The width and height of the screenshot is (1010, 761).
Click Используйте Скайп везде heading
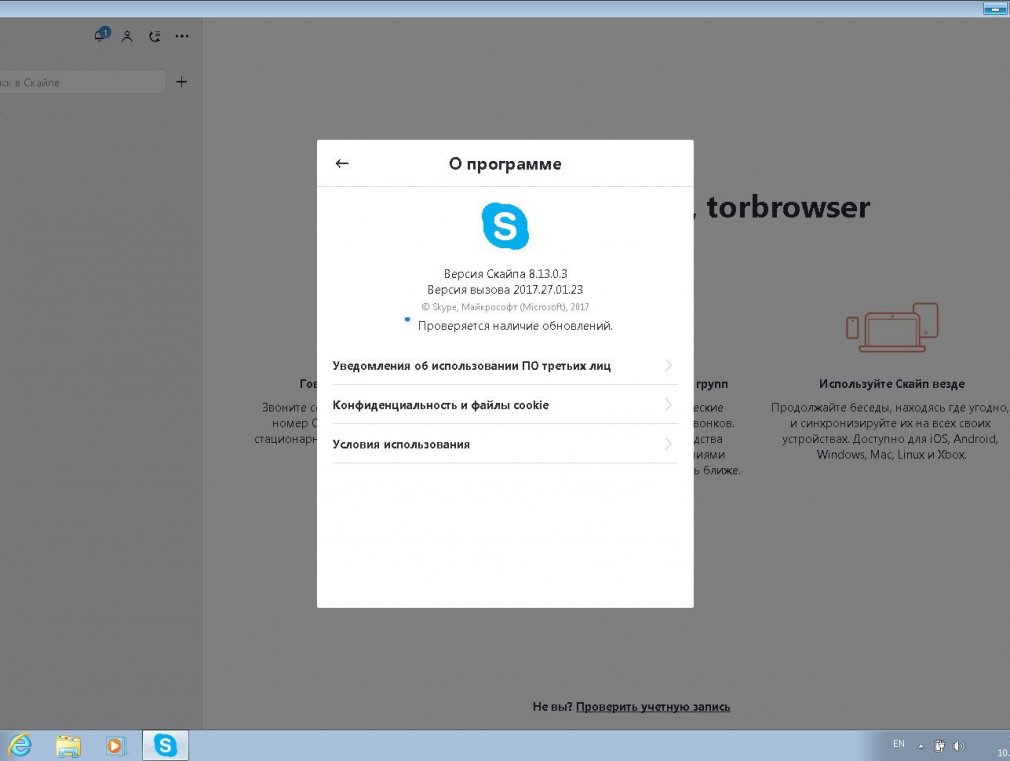click(x=892, y=384)
